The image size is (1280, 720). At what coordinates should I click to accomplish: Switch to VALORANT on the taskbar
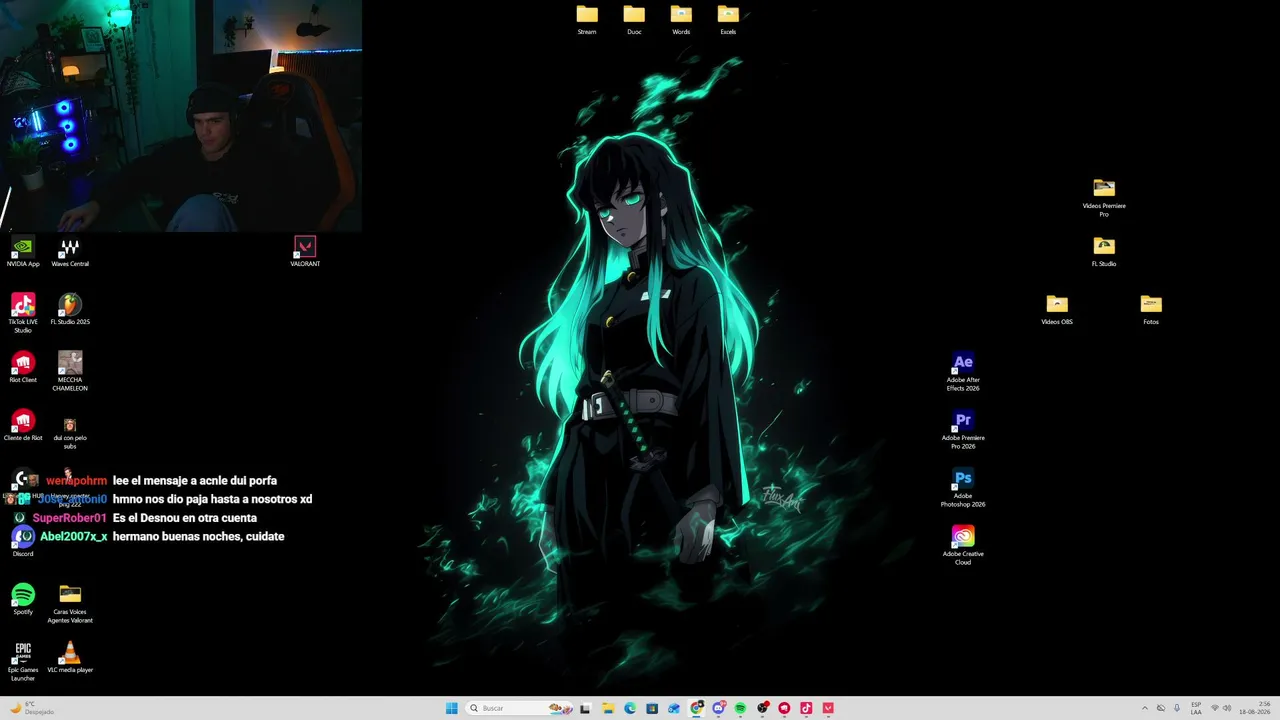828,708
